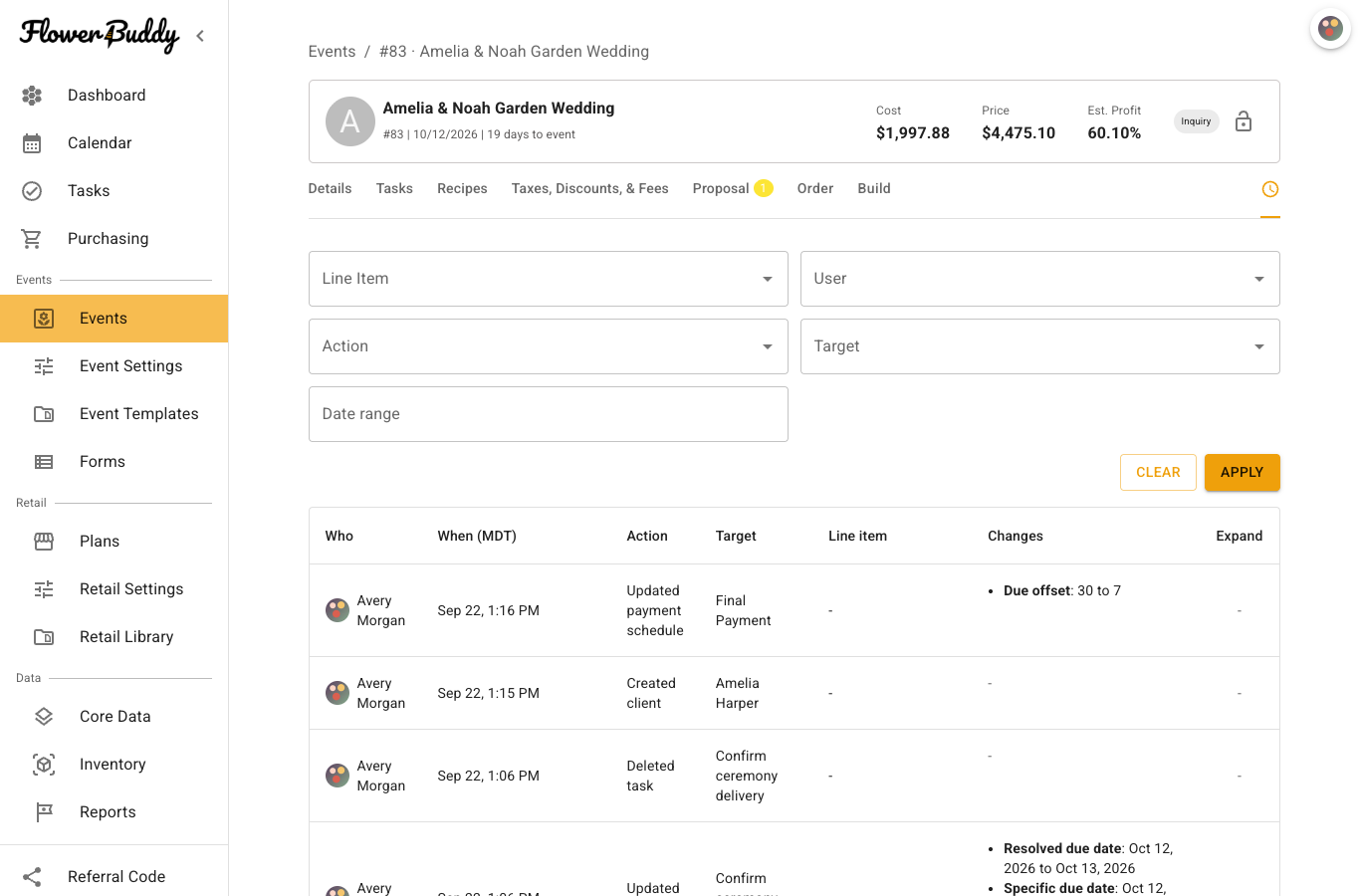Click the Core Data layers icon
The width and height of the screenshot is (1359, 896).
44,717
